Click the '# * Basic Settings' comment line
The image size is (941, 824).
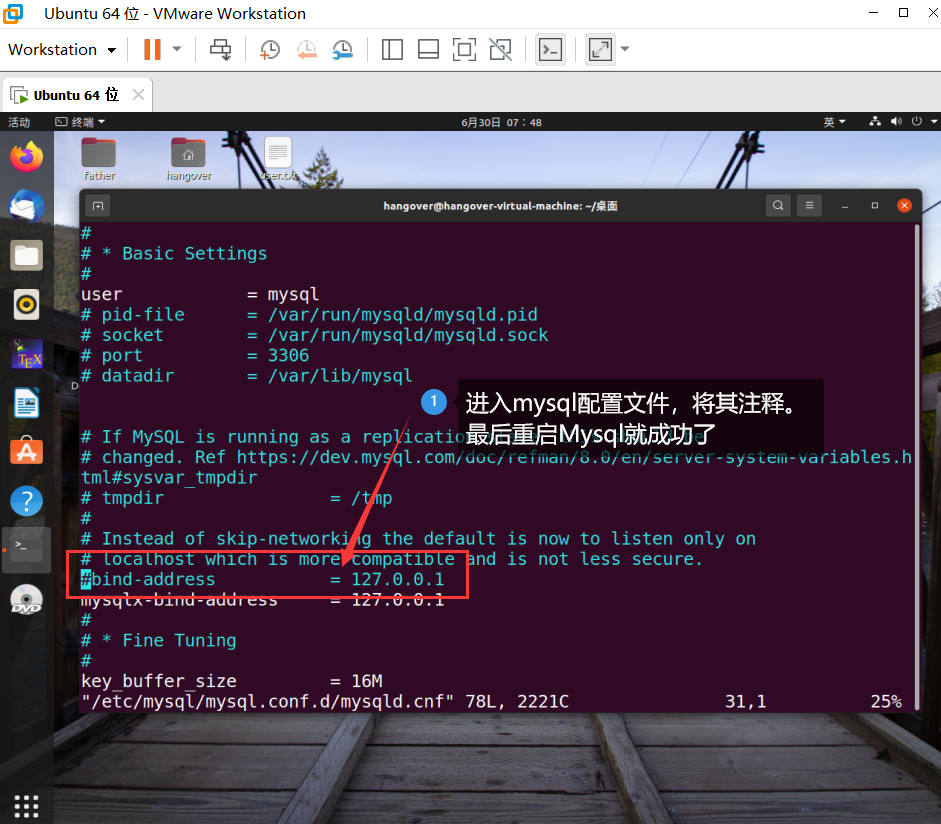coord(174,254)
